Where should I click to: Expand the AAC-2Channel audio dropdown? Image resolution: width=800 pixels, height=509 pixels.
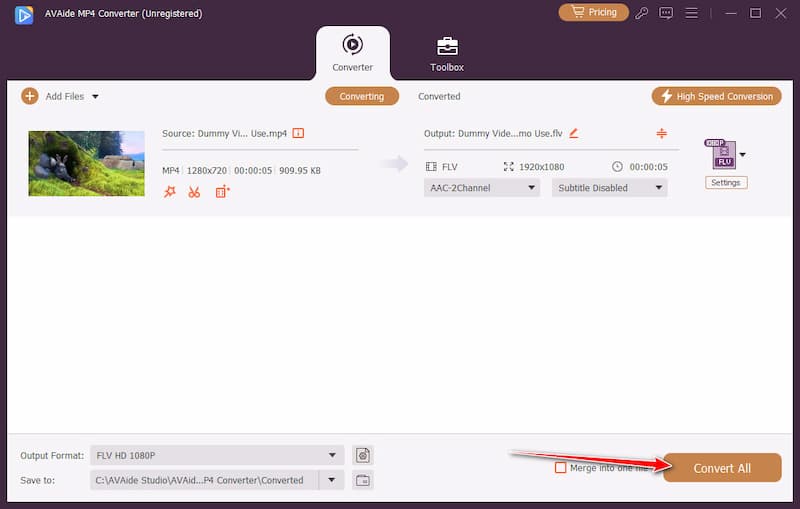point(481,188)
